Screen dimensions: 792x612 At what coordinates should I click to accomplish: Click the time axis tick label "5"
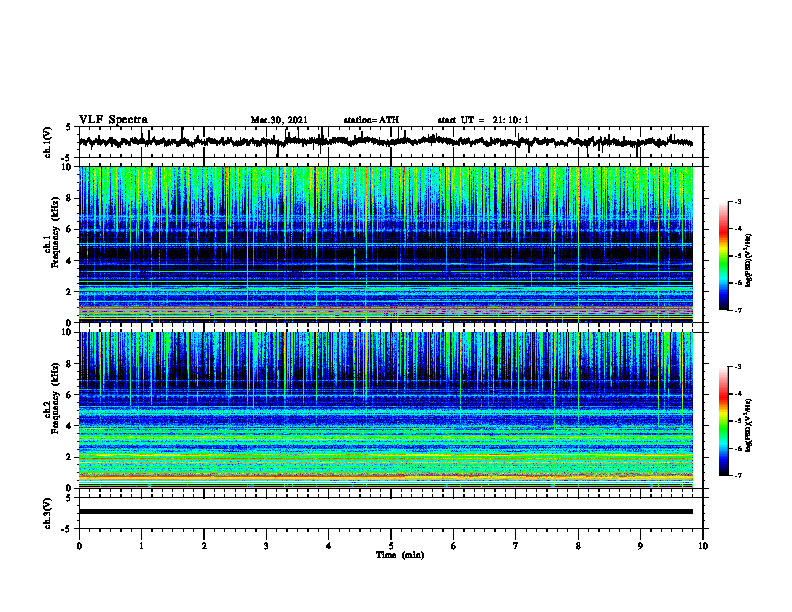391,546
